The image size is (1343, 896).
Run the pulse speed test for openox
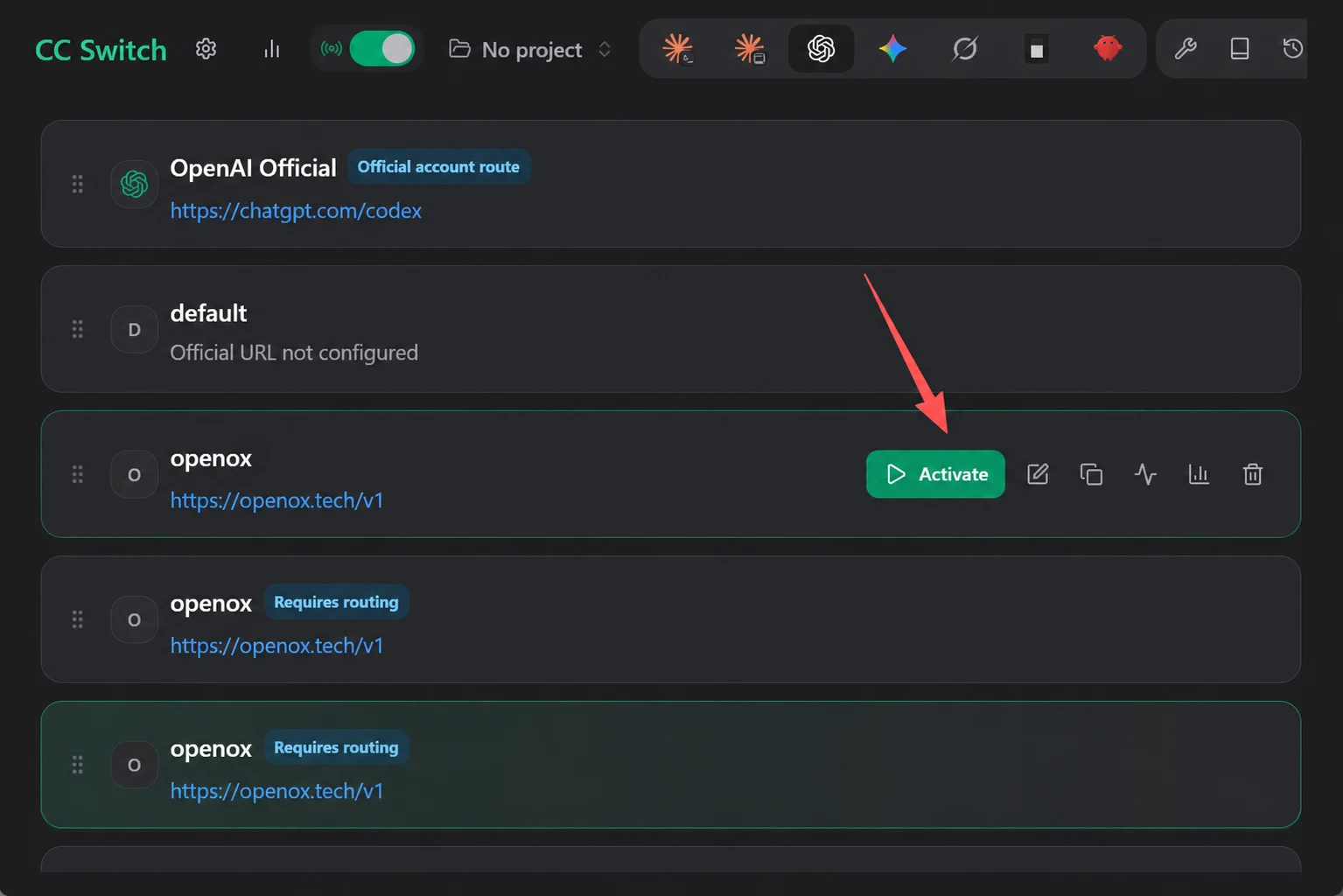click(1145, 474)
